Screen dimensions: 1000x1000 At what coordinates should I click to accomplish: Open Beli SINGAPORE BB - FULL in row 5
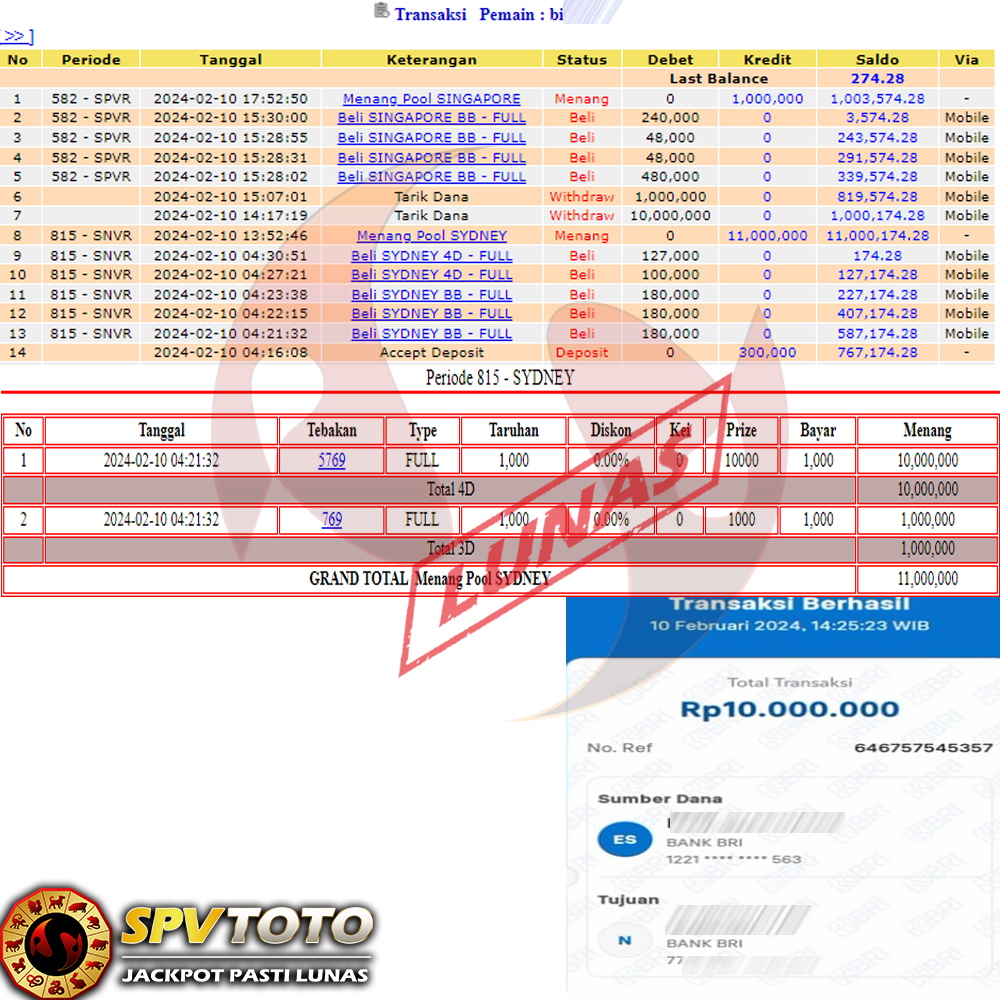pyautogui.click(x=431, y=177)
